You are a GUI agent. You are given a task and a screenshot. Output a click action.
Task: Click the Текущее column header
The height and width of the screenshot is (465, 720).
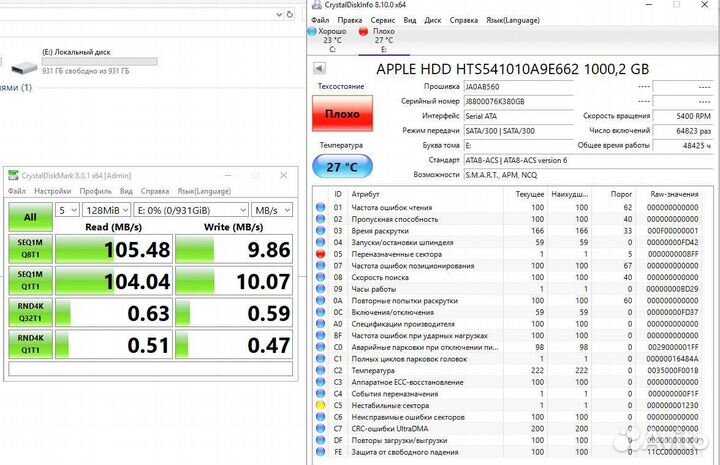pyautogui.click(x=529, y=194)
